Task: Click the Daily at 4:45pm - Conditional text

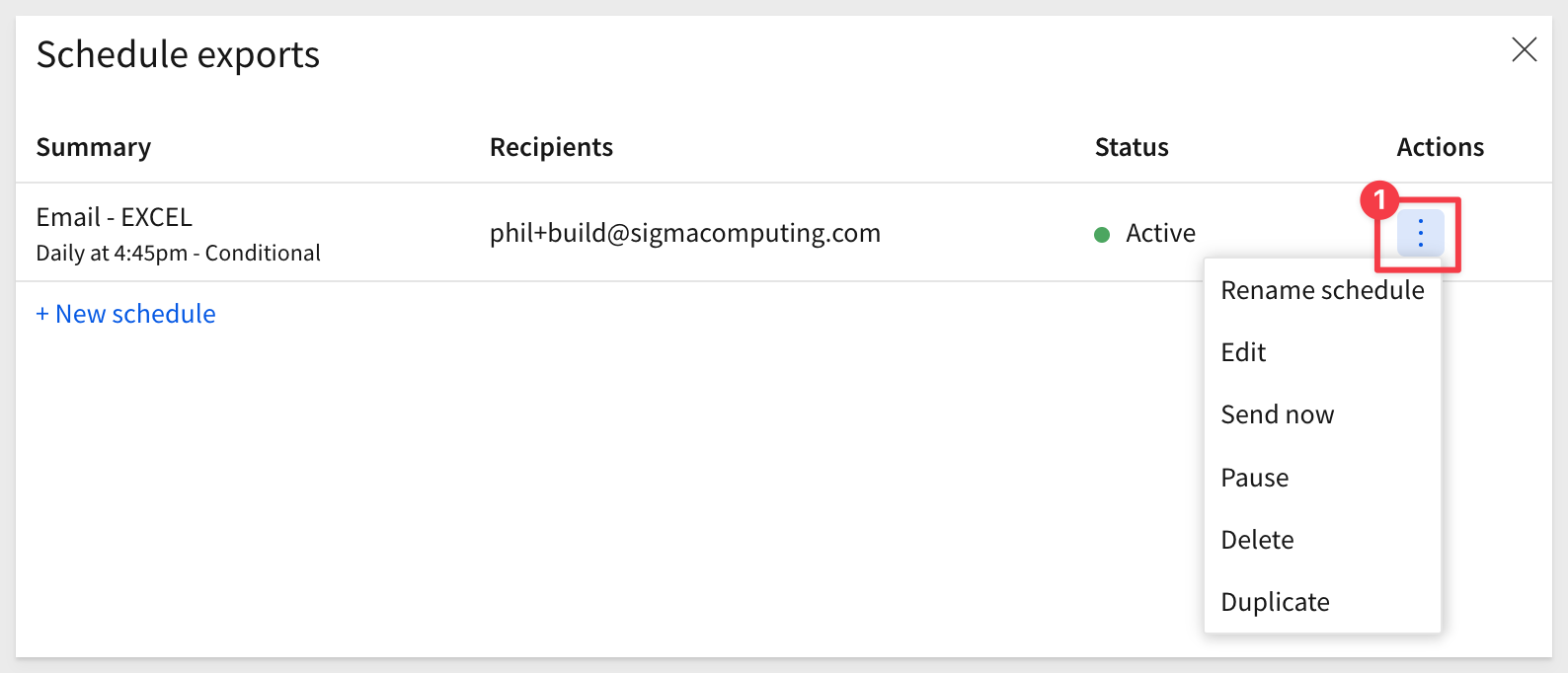Action: pos(178,254)
